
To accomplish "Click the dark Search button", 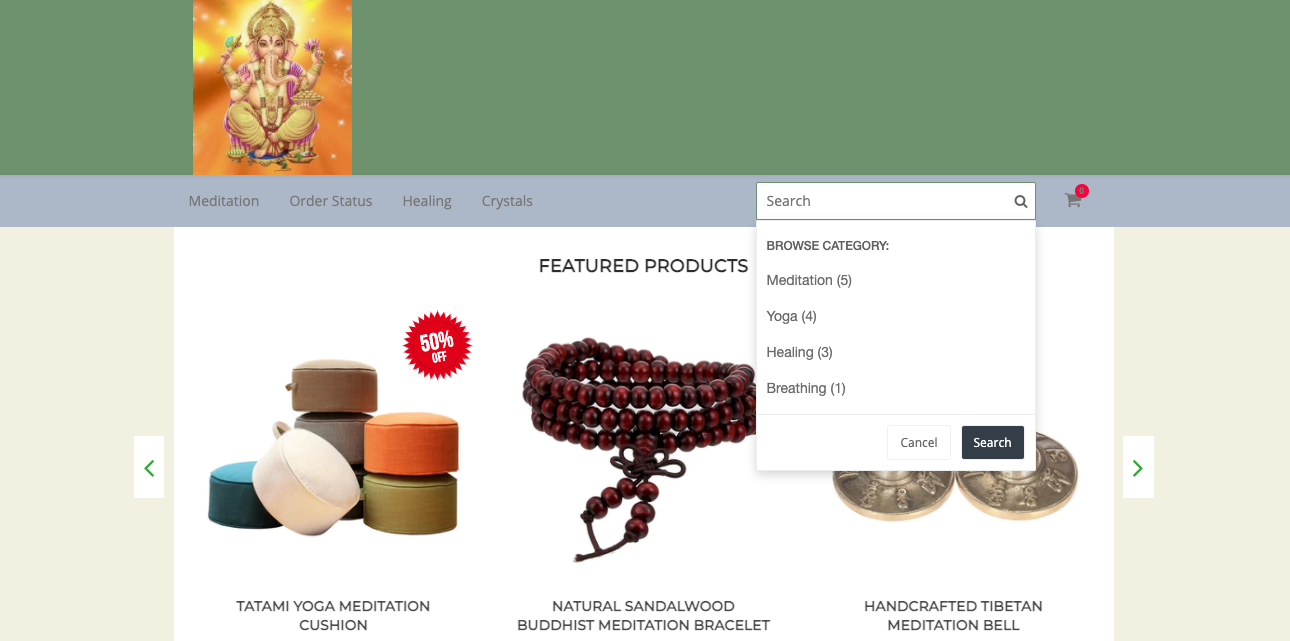I will pyautogui.click(x=993, y=442).
